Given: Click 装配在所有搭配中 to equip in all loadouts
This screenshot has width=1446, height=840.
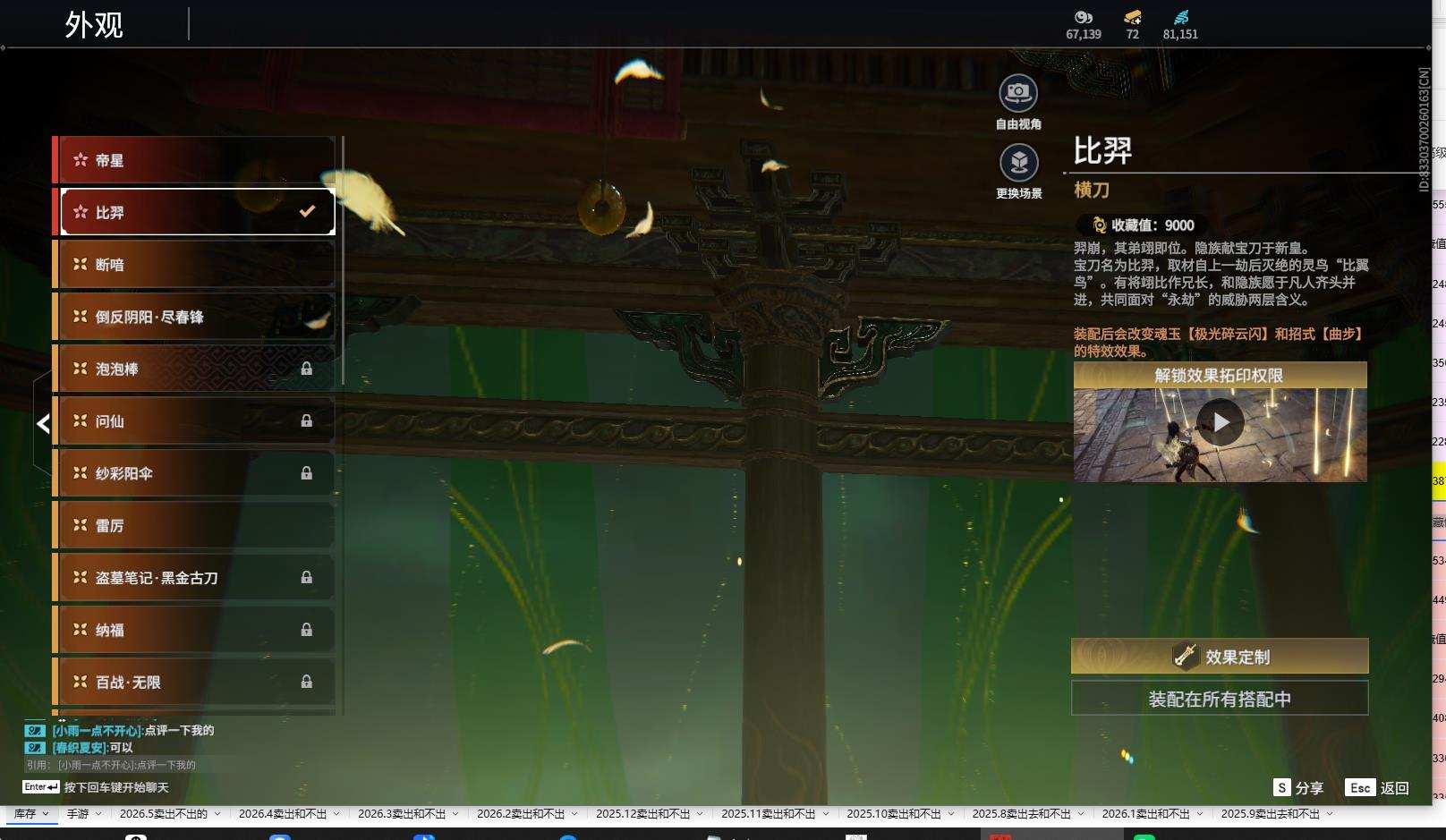Looking at the screenshot, I should click(1220, 699).
